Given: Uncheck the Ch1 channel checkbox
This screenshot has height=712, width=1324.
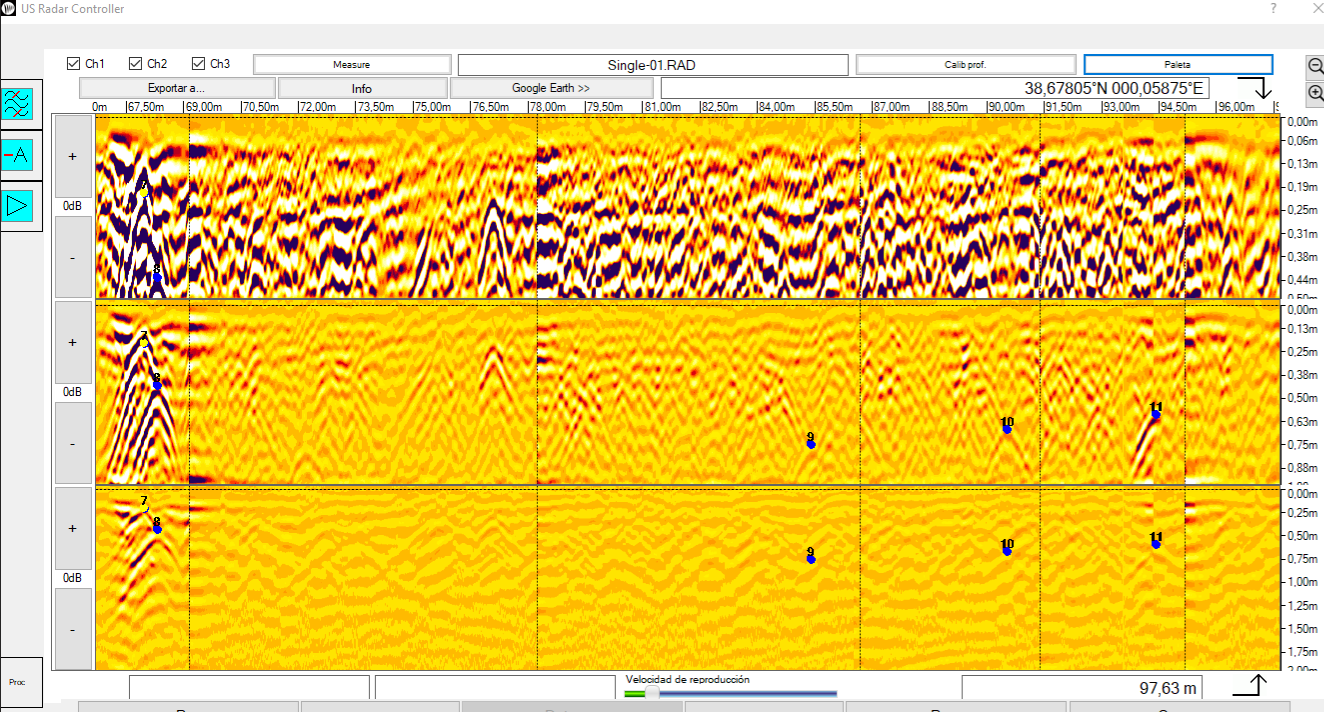Looking at the screenshot, I should tap(73, 64).
